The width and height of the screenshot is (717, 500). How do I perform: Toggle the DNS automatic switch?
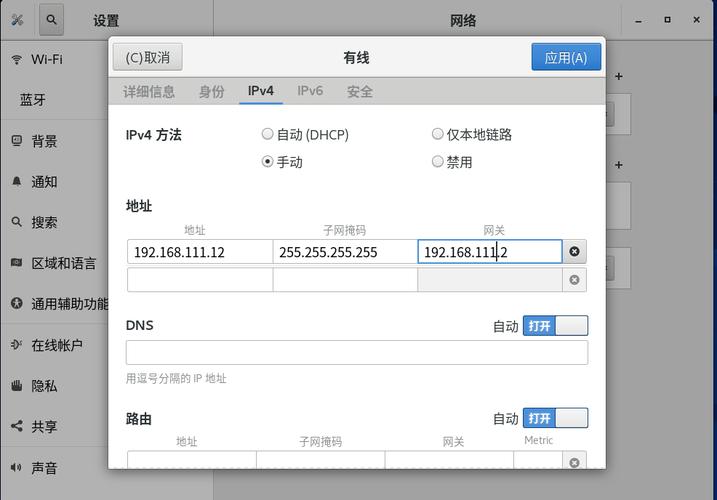point(555,326)
